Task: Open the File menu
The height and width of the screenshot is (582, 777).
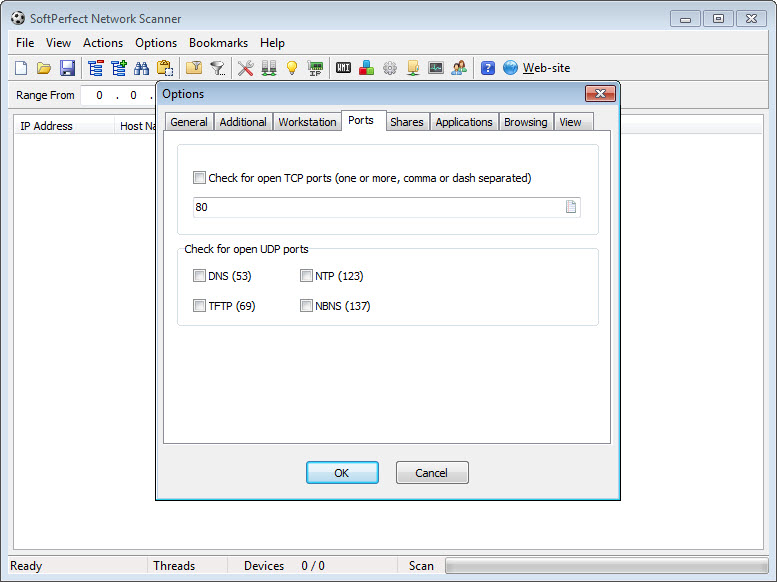Action: (x=25, y=43)
